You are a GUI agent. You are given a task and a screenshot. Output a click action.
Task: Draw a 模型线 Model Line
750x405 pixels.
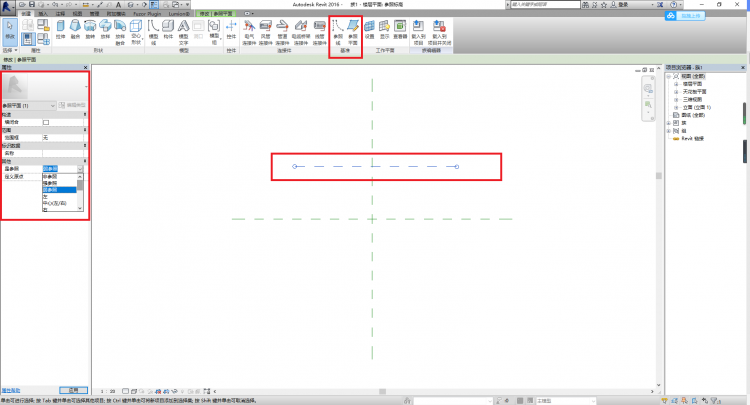click(154, 33)
